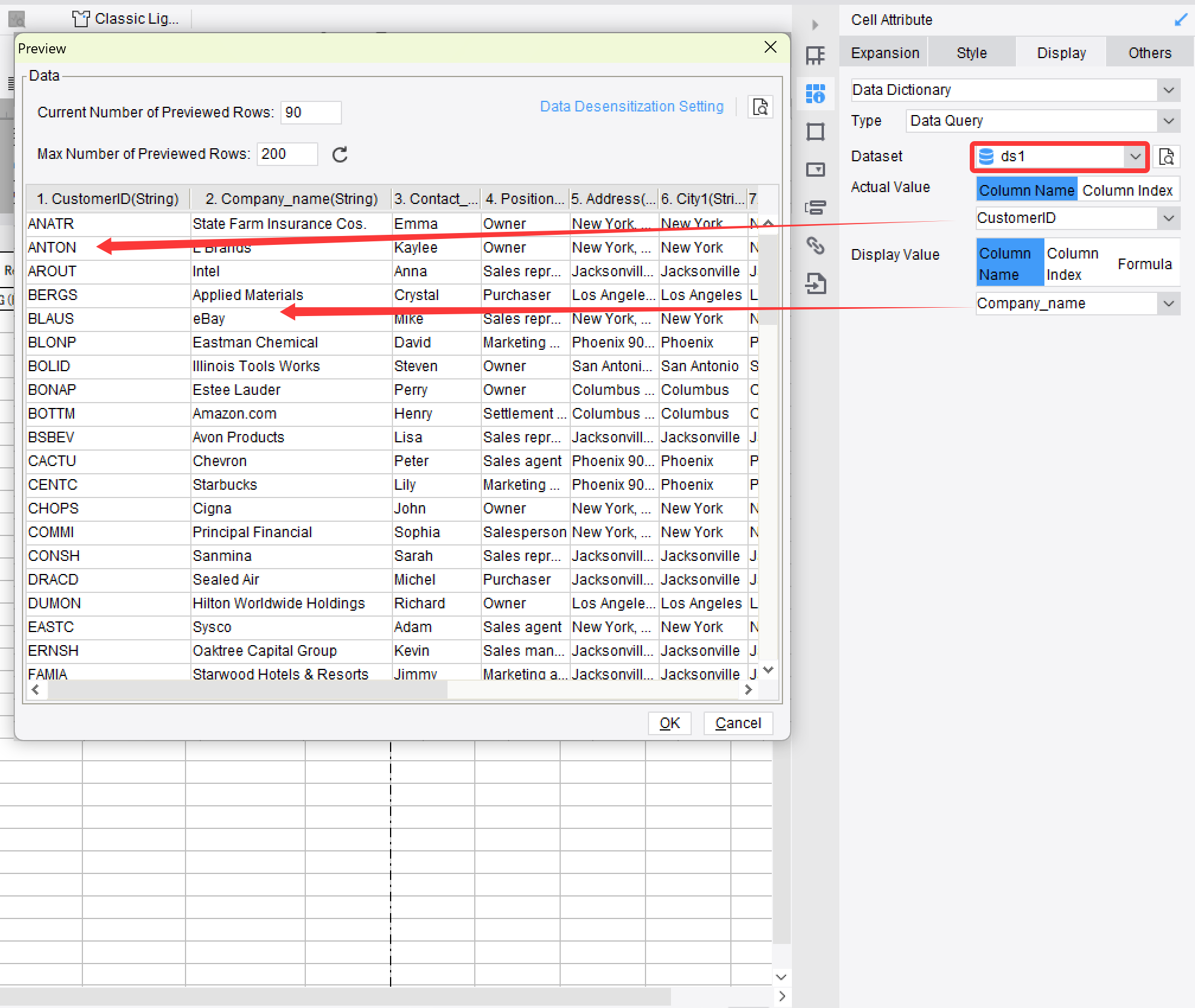Select Column Index for Actual Value
1195x1008 pixels.
[x=1128, y=189]
